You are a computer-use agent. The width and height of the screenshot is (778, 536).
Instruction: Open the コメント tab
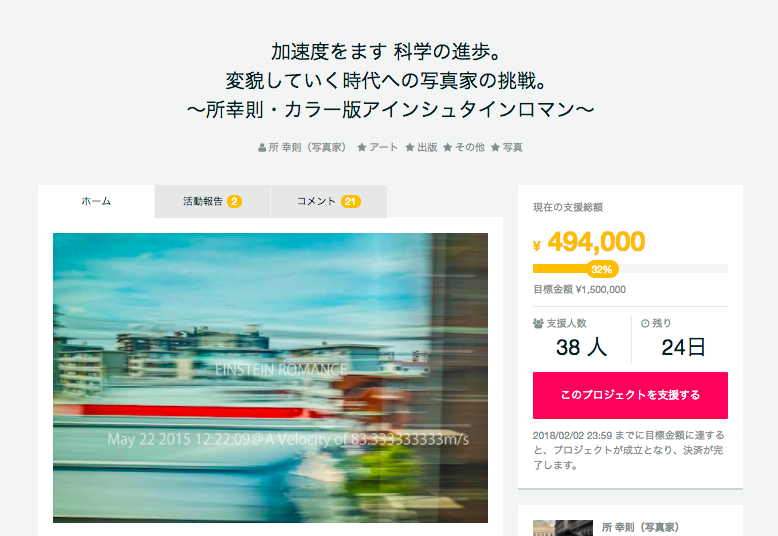click(x=329, y=201)
